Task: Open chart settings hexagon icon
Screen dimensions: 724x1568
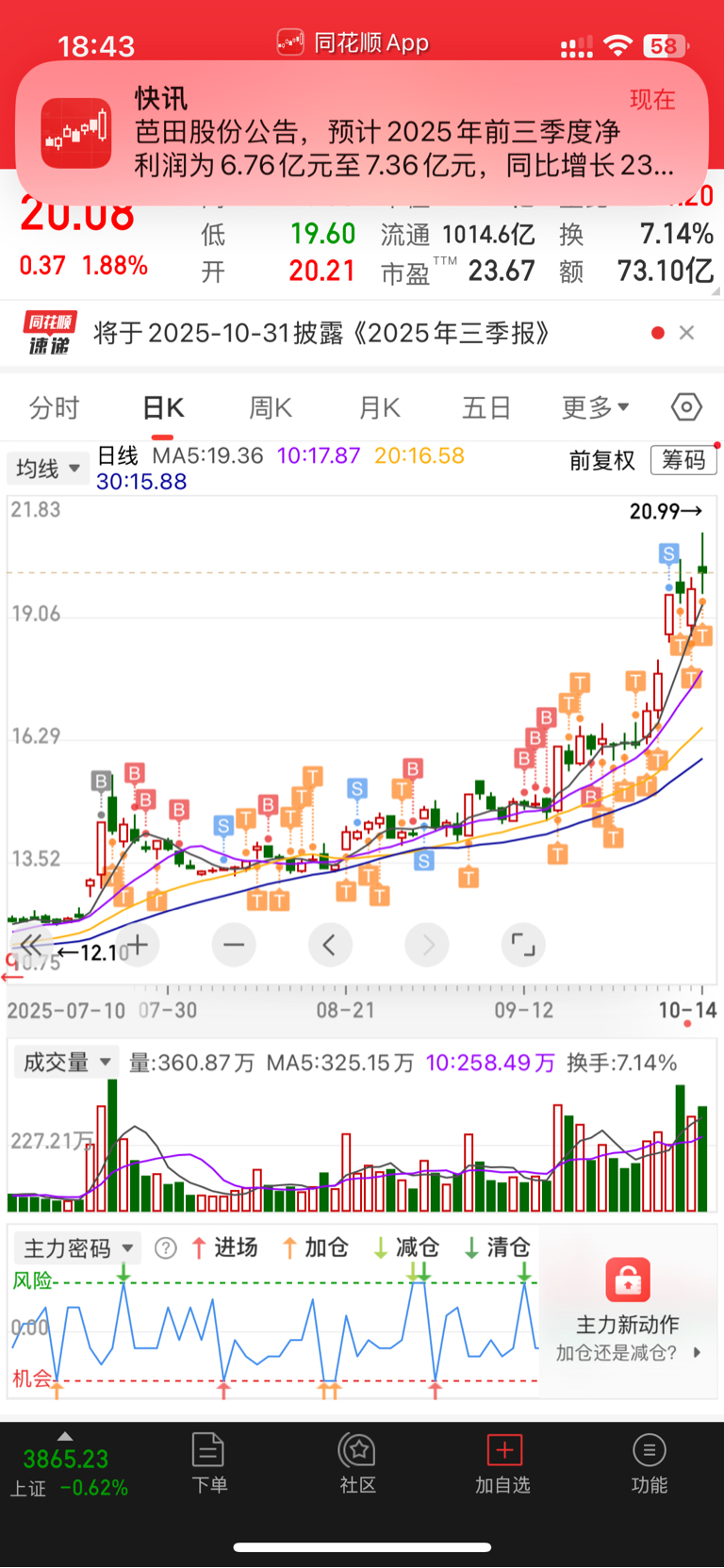Action: (x=686, y=407)
